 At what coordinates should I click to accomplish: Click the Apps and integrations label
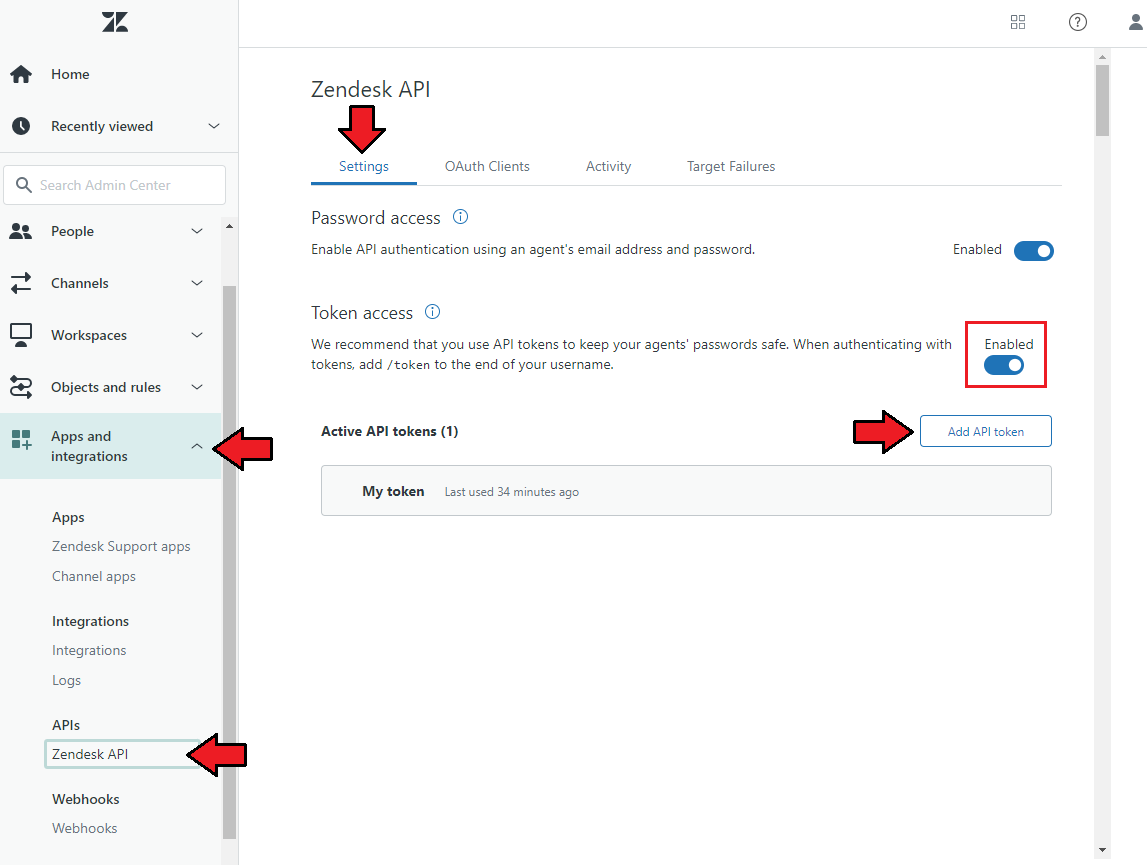(x=89, y=446)
